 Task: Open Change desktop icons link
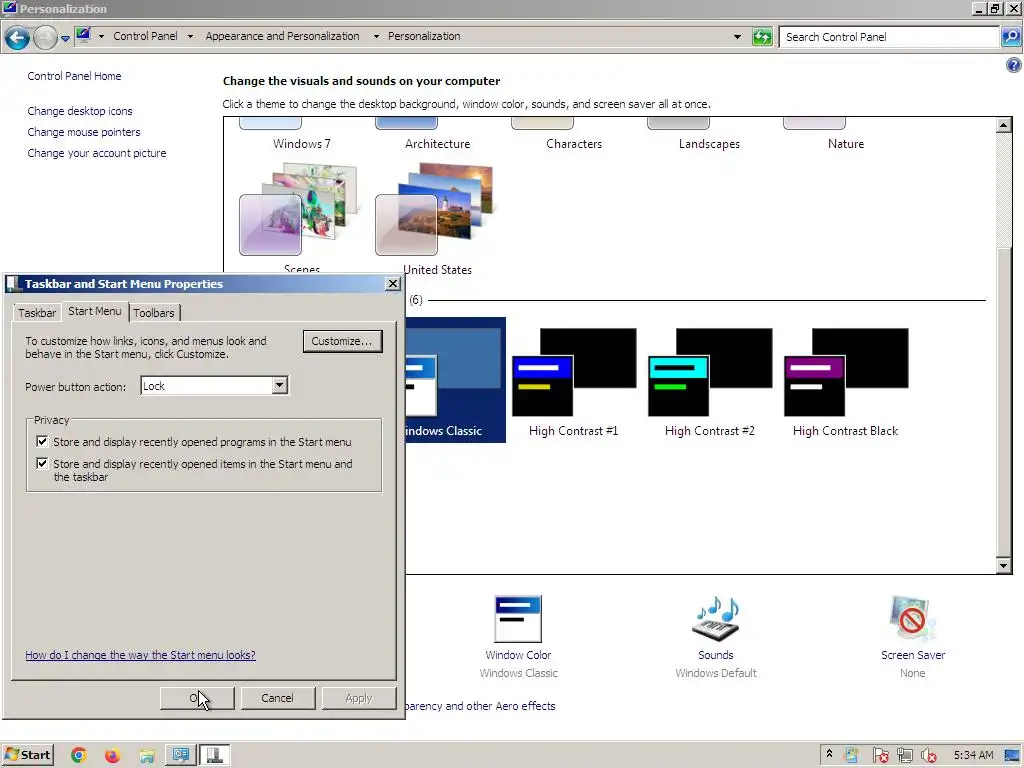coord(80,111)
